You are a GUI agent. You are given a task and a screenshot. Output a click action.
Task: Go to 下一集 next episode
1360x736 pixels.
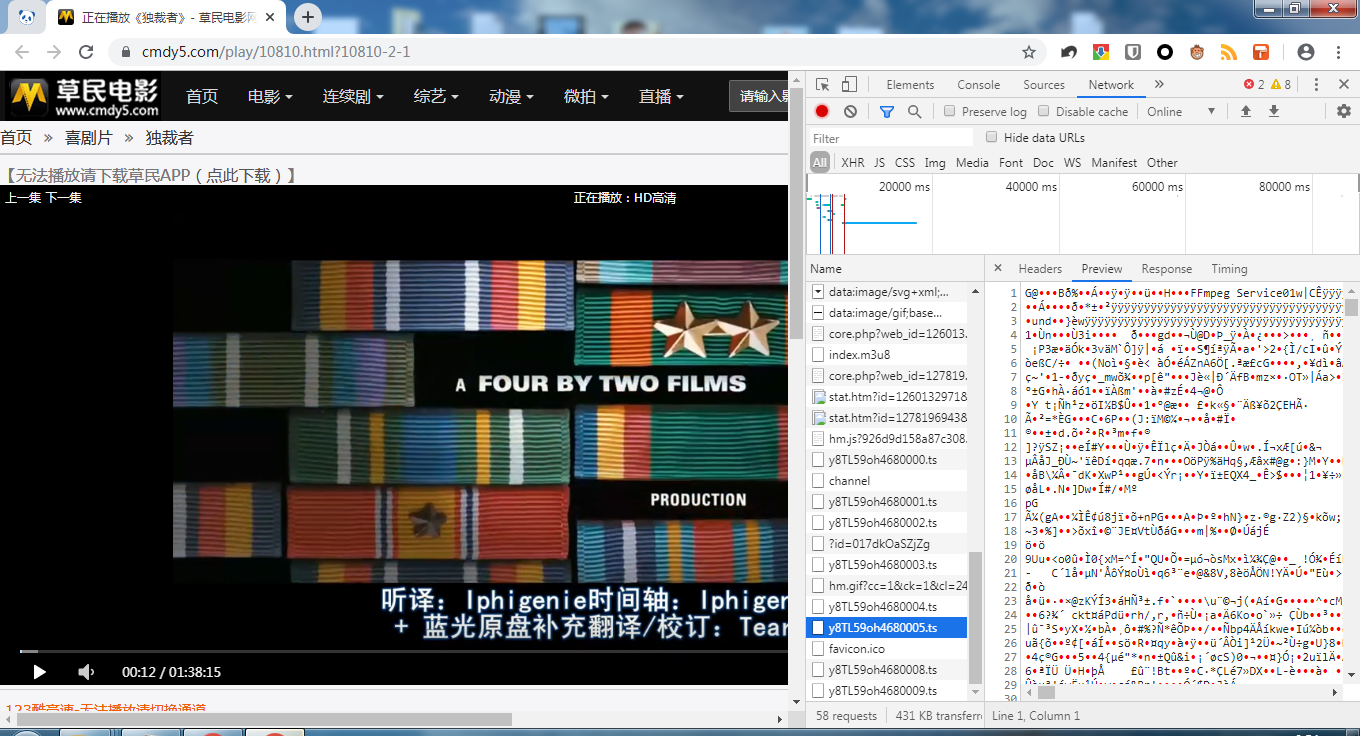tap(63, 198)
